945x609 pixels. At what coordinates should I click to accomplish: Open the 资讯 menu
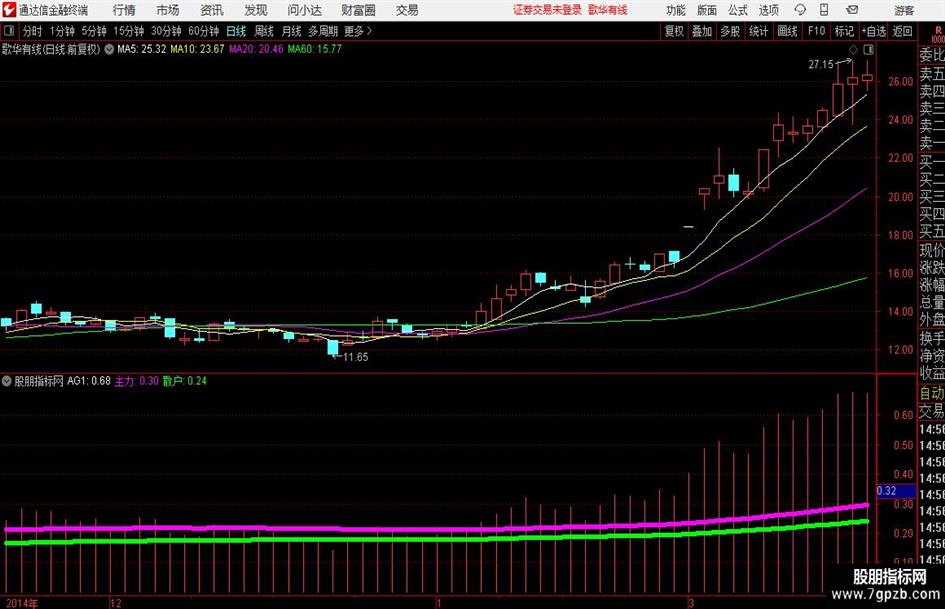pyautogui.click(x=212, y=10)
